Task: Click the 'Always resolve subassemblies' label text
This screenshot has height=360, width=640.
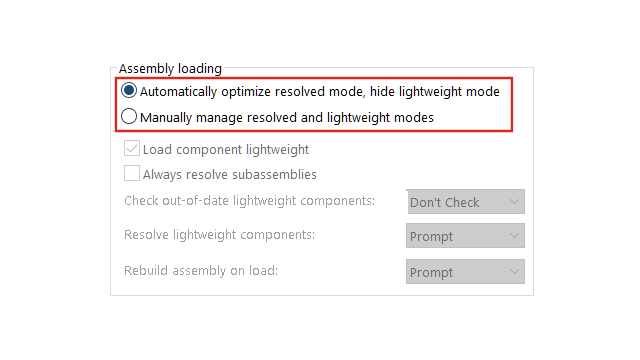Action: 230,175
